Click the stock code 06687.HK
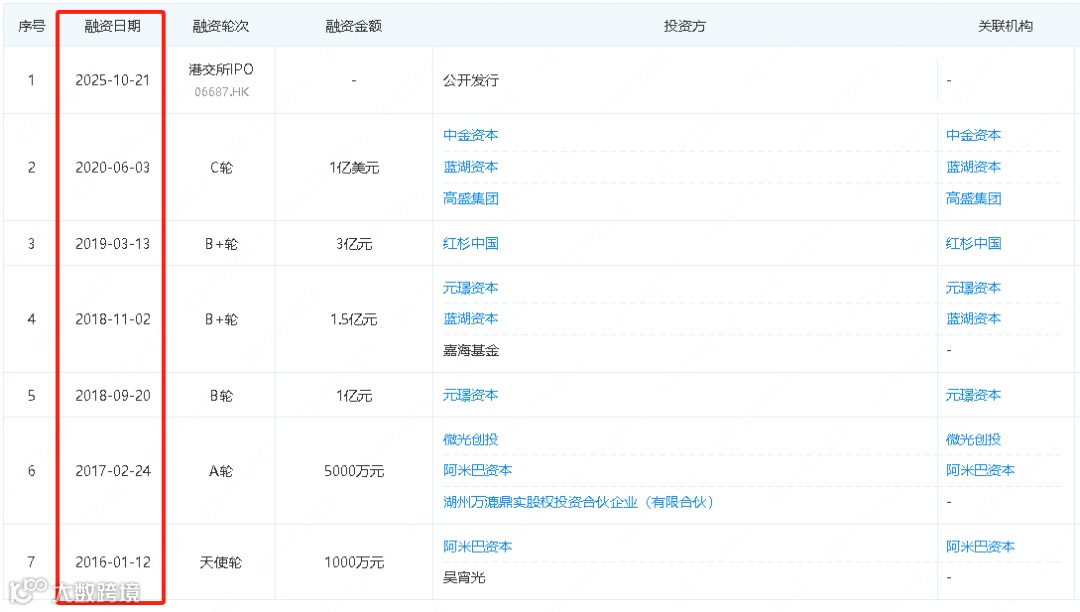This screenshot has width=1080, height=612. point(221,92)
